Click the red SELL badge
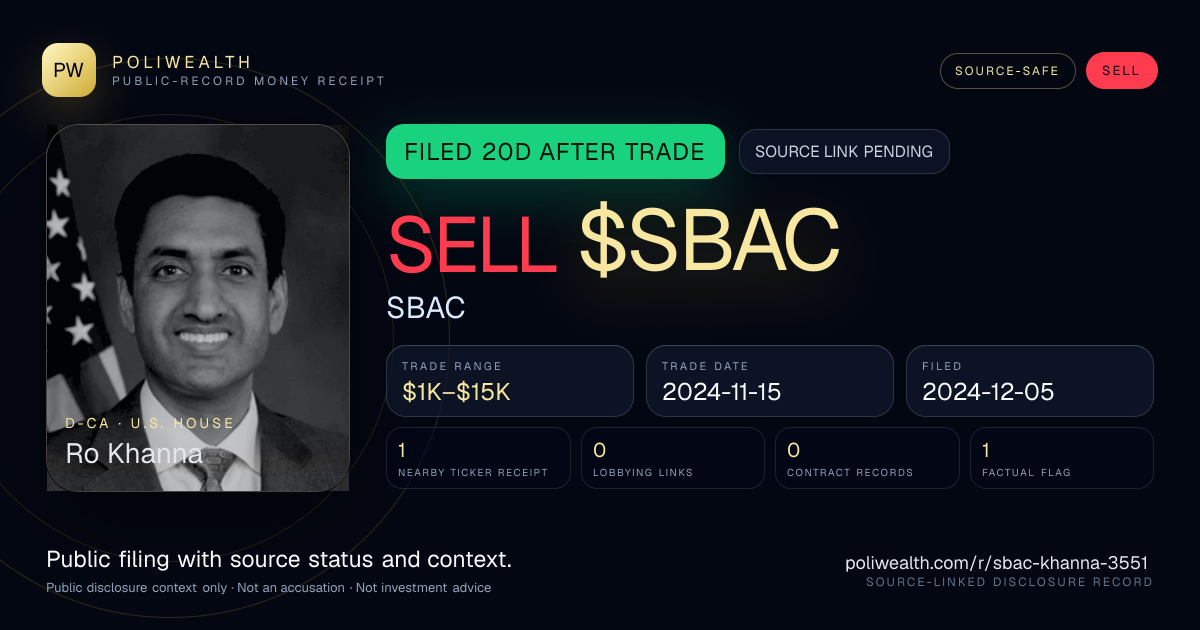Screen dimensions: 1200x630 point(1121,71)
